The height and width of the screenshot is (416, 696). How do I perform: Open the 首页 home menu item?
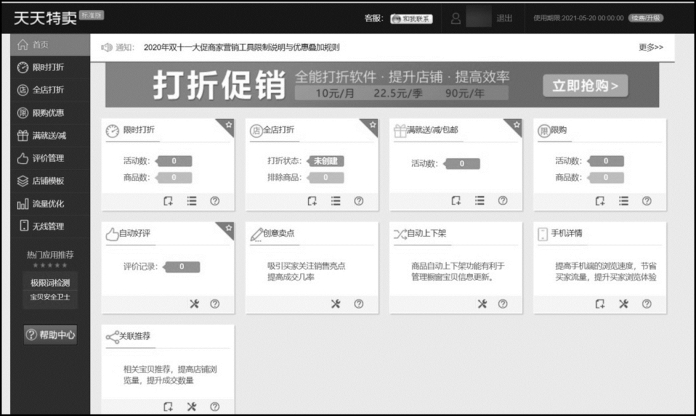(x=50, y=45)
